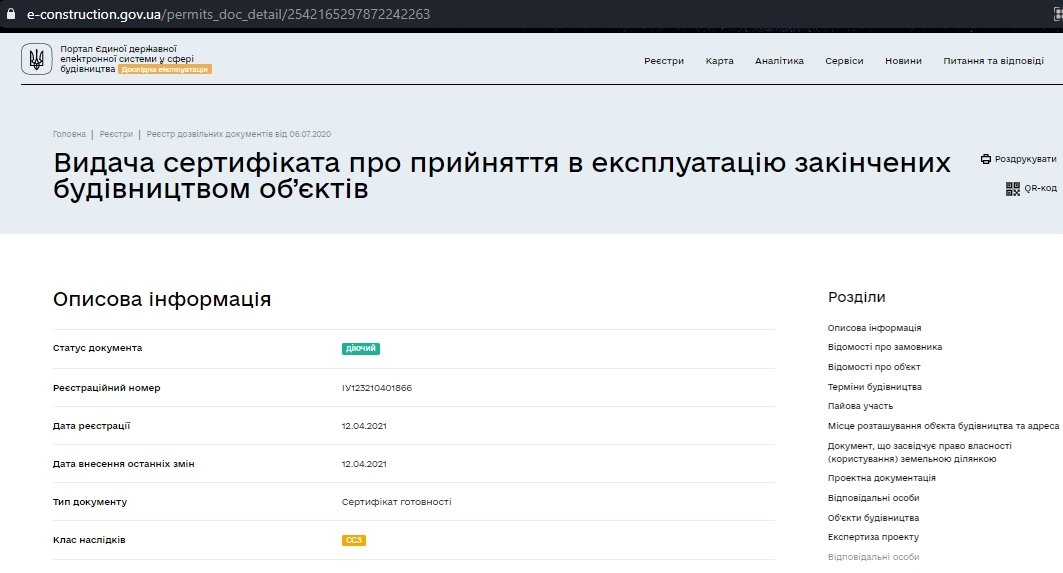This screenshot has height=573, width=1063.
Task: Click the Головна breadcrumb link
Action: tap(69, 134)
